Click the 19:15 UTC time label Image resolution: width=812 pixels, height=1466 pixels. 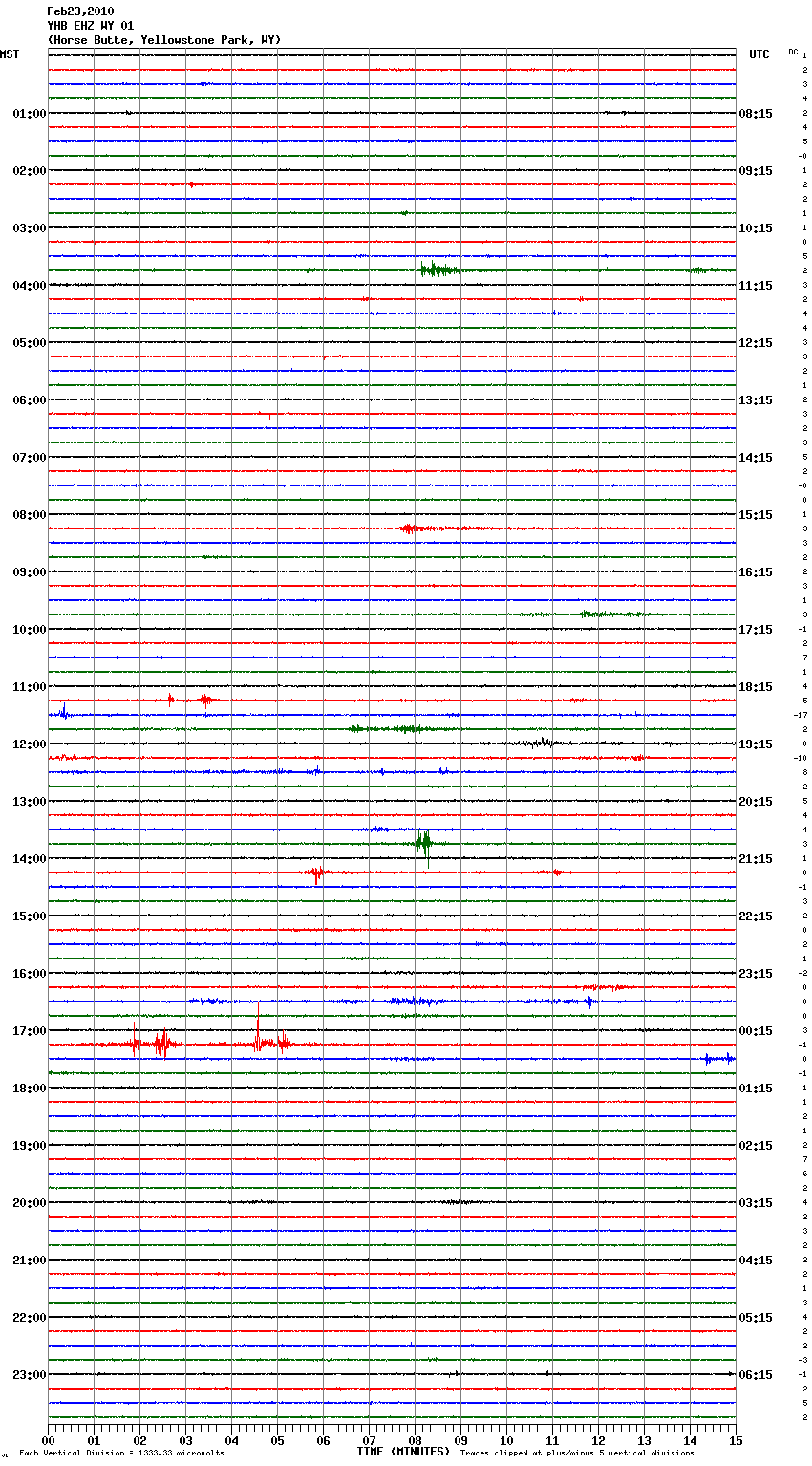756,744
